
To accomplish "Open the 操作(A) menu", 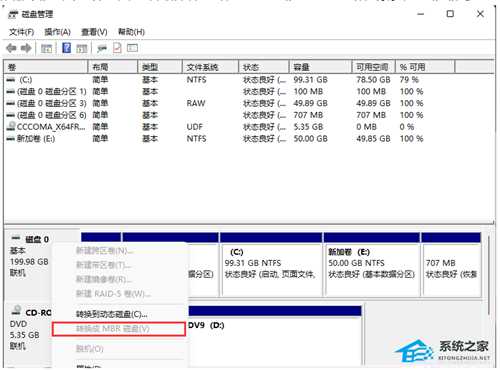I will (x=57, y=32).
